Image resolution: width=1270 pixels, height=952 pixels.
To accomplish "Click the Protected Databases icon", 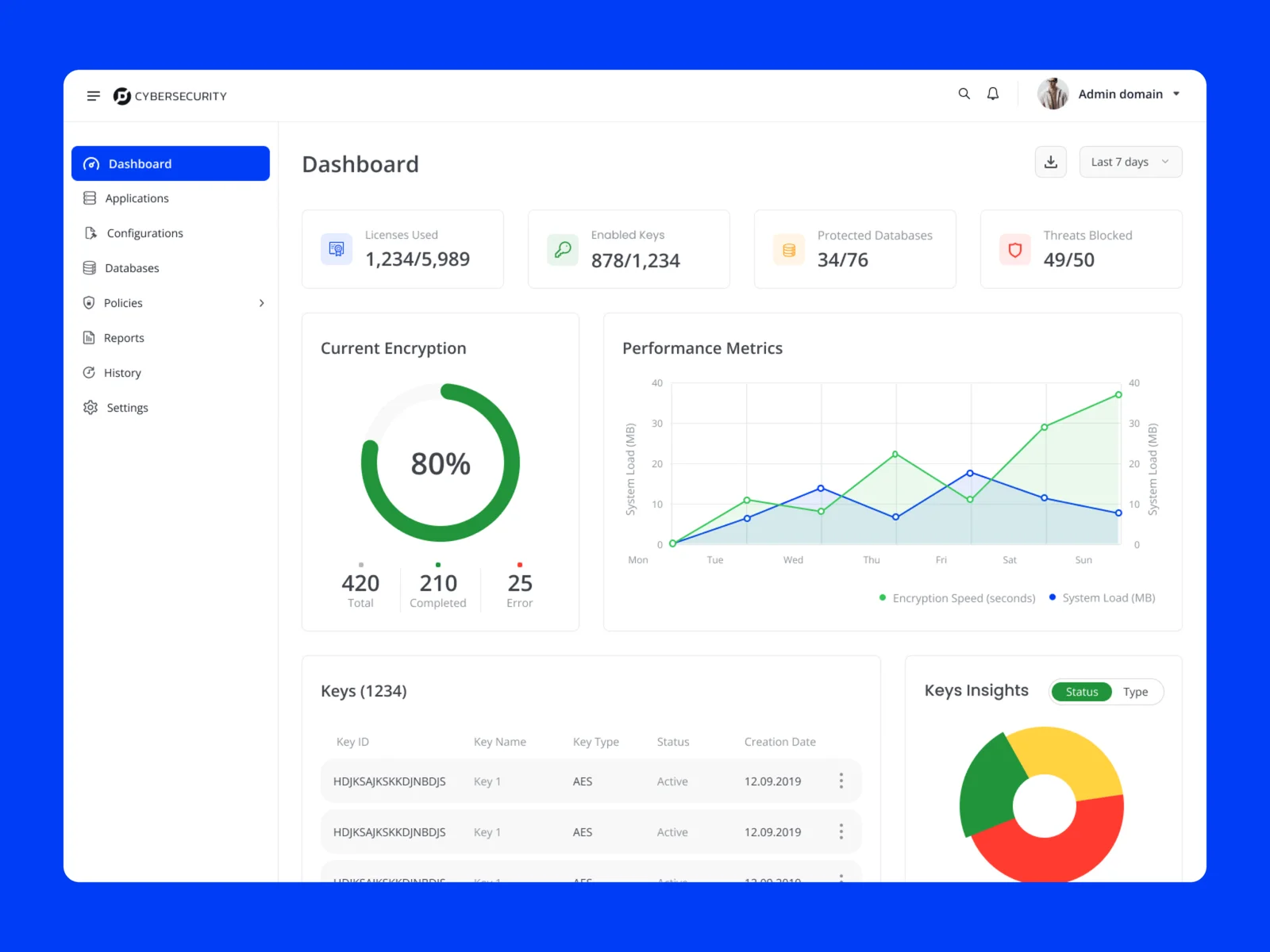I will 789,250.
